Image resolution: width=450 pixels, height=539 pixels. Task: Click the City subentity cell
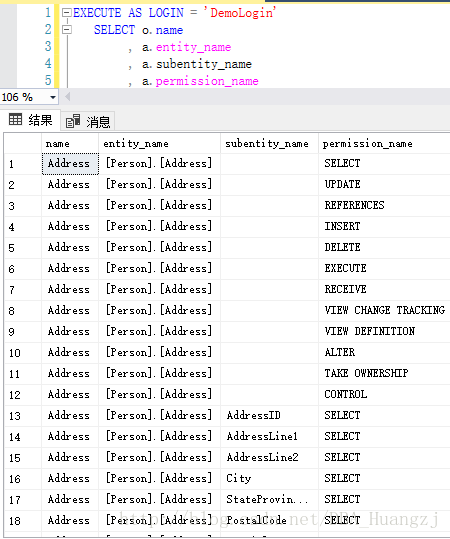tap(270, 478)
